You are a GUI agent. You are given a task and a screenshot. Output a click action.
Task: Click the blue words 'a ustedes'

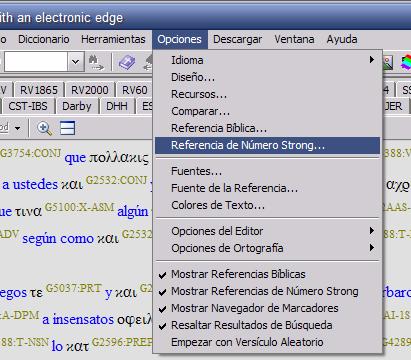click(x=30, y=185)
